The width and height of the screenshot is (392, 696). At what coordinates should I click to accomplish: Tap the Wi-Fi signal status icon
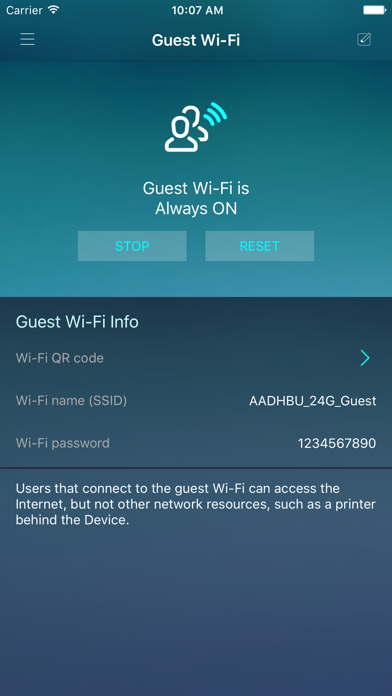(54, 10)
